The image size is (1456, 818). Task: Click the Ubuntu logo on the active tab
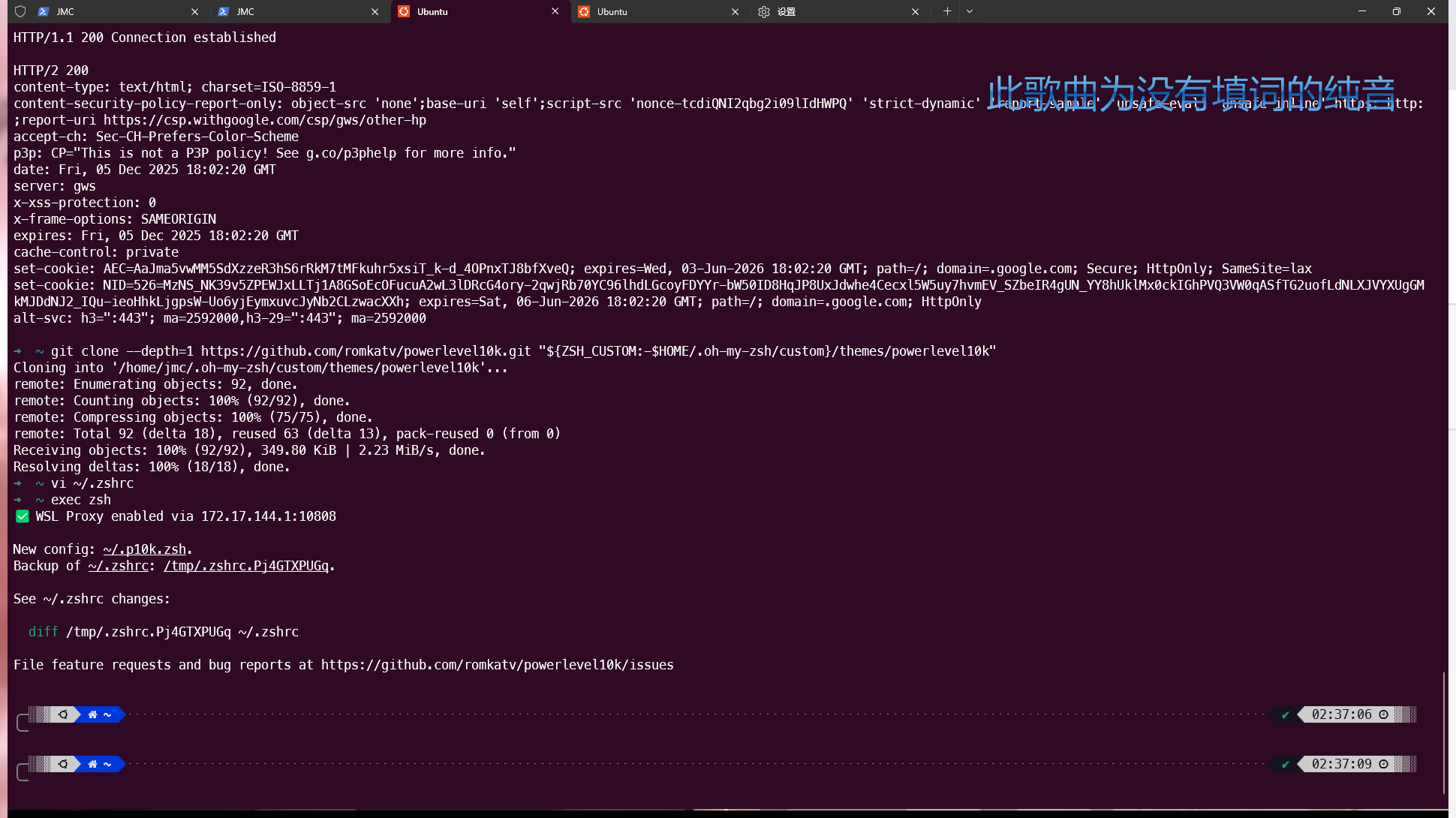[404, 11]
